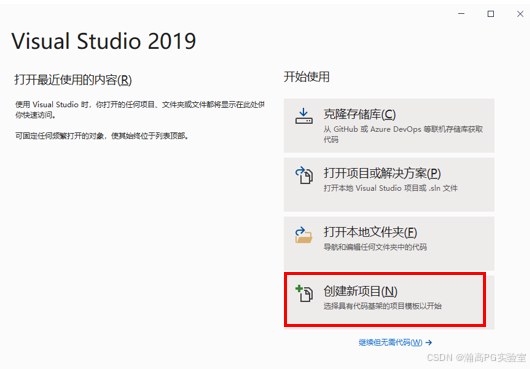Minimize the Visual Studio start window
The image size is (530, 369).
(x=461, y=14)
